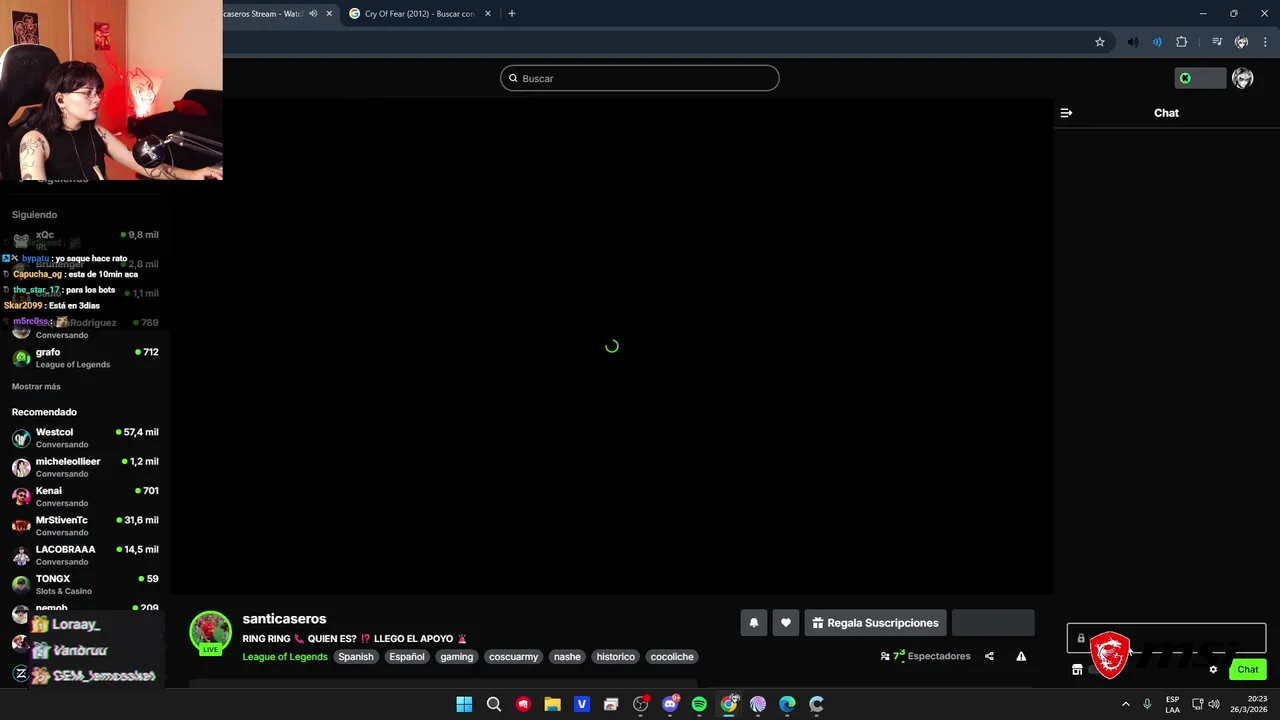Image resolution: width=1280 pixels, height=720 pixels.
Task: Open OBS Studio from taskbar
Action: (x=641, y=704)
